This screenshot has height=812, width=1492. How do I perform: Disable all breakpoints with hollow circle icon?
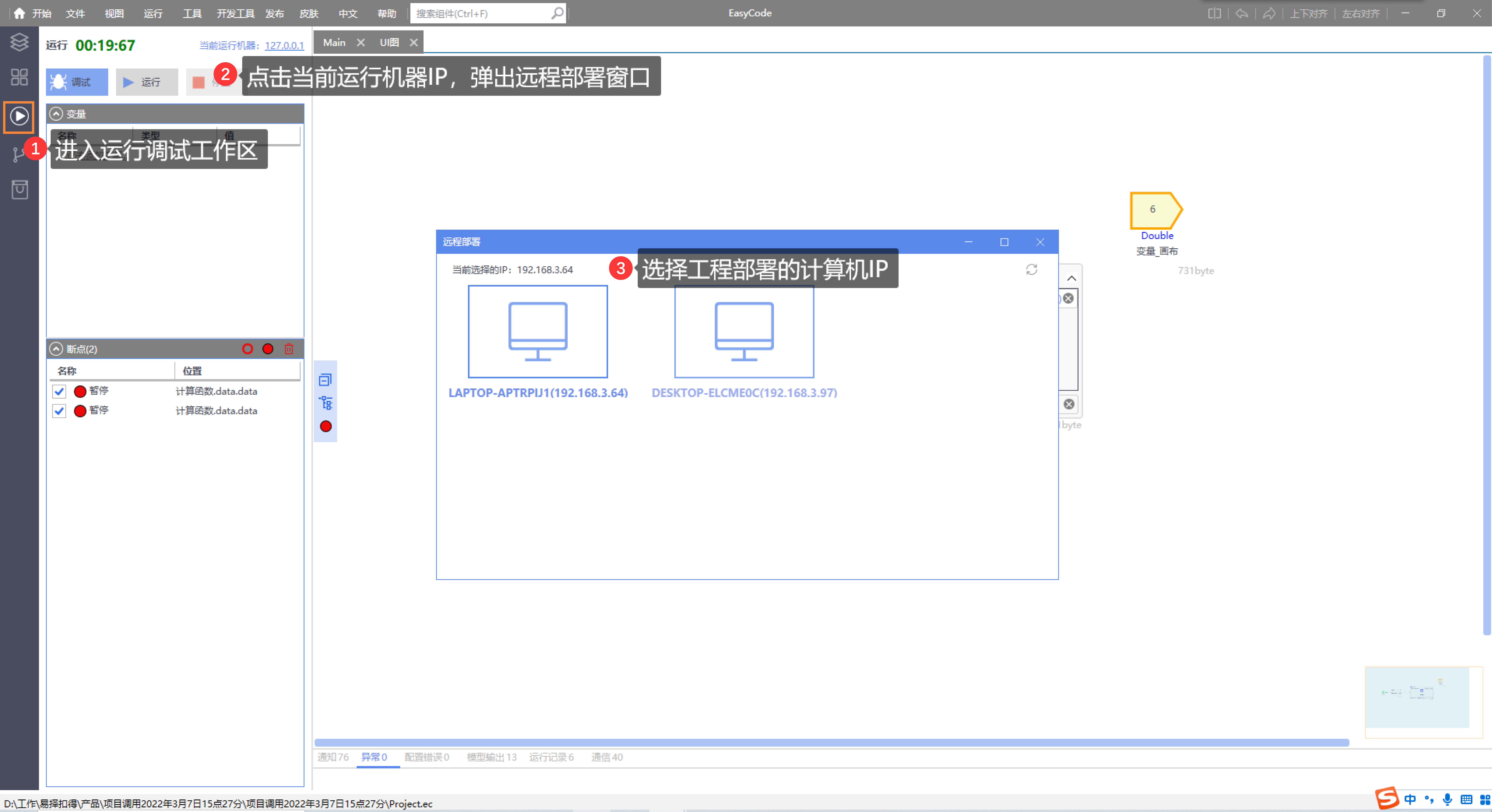click(247, 349)
